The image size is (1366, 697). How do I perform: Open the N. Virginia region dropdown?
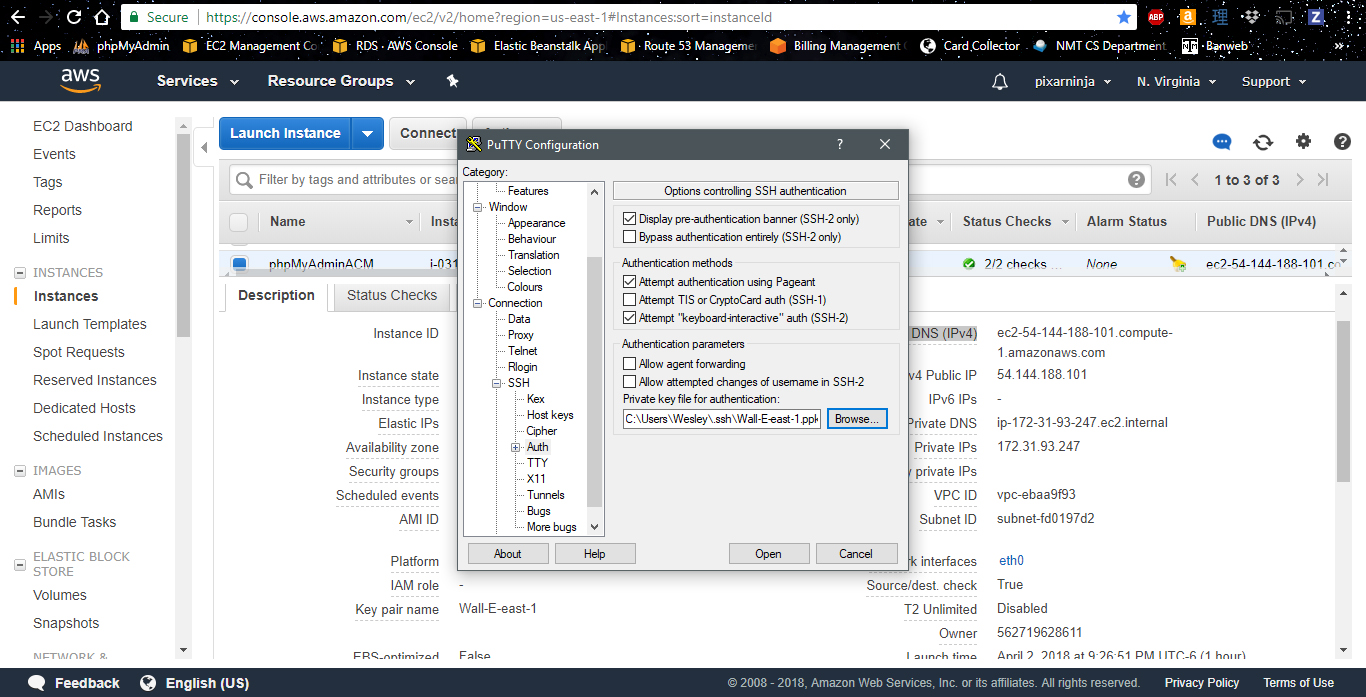[x=1177, y=82]
